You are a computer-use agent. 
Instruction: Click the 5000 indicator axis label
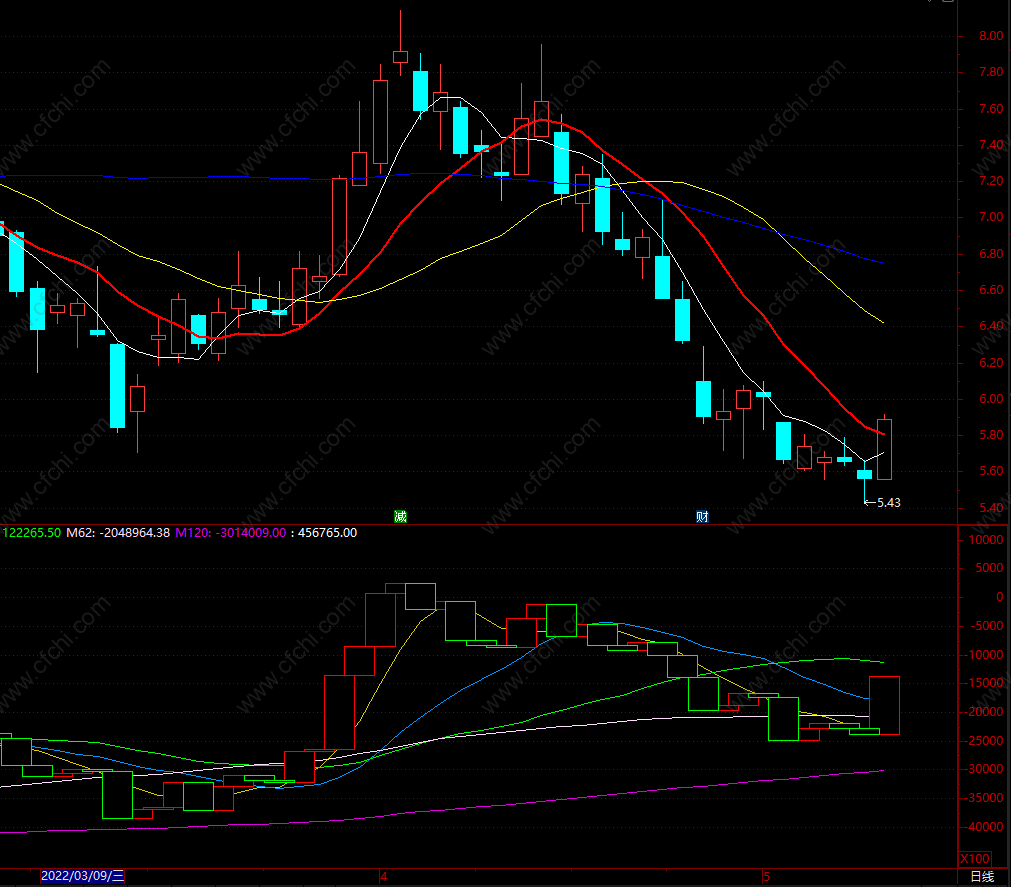coord(989,568)
